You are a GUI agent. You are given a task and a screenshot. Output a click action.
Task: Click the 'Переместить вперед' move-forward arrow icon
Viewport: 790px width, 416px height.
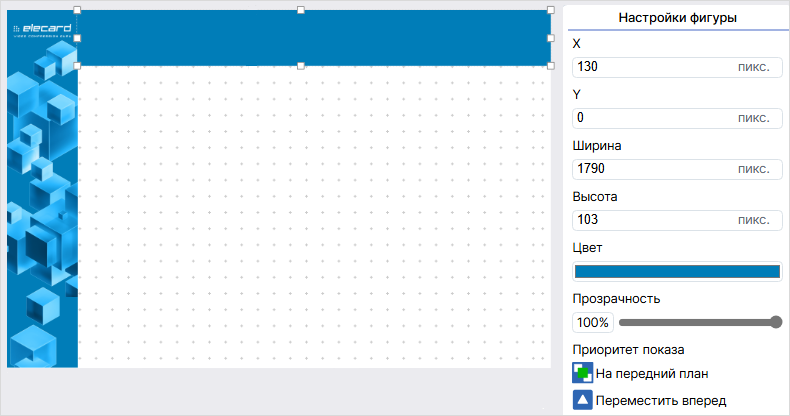(x=582, y=401)
